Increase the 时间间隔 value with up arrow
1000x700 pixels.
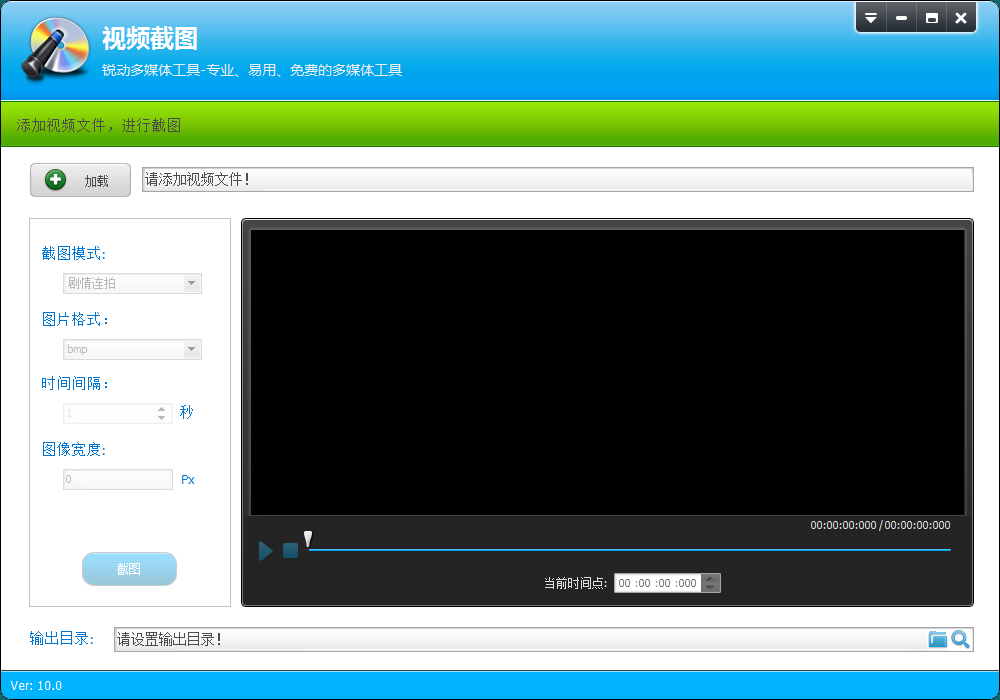coord(162,408)
